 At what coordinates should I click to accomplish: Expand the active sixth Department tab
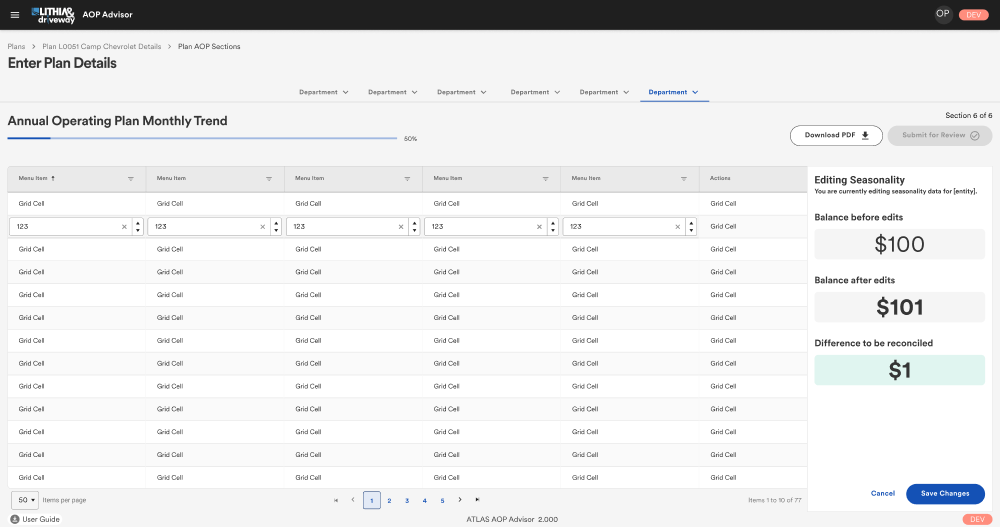673,92
